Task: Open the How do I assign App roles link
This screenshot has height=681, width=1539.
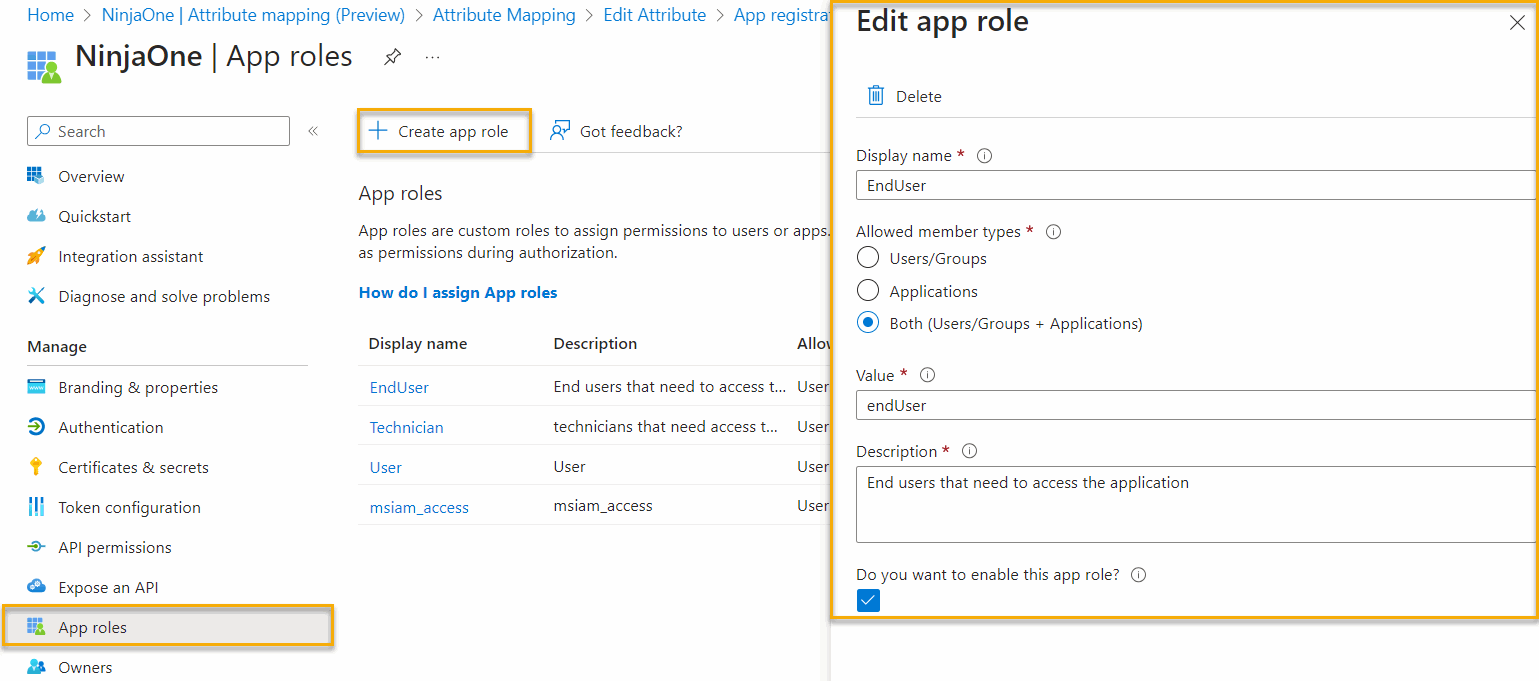Action: click(458, 293)
